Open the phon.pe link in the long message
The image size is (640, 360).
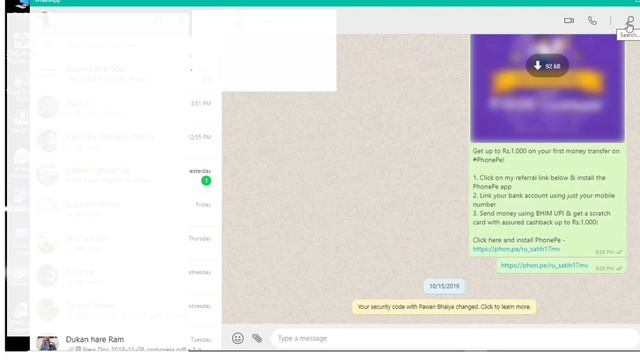(516, 249)
